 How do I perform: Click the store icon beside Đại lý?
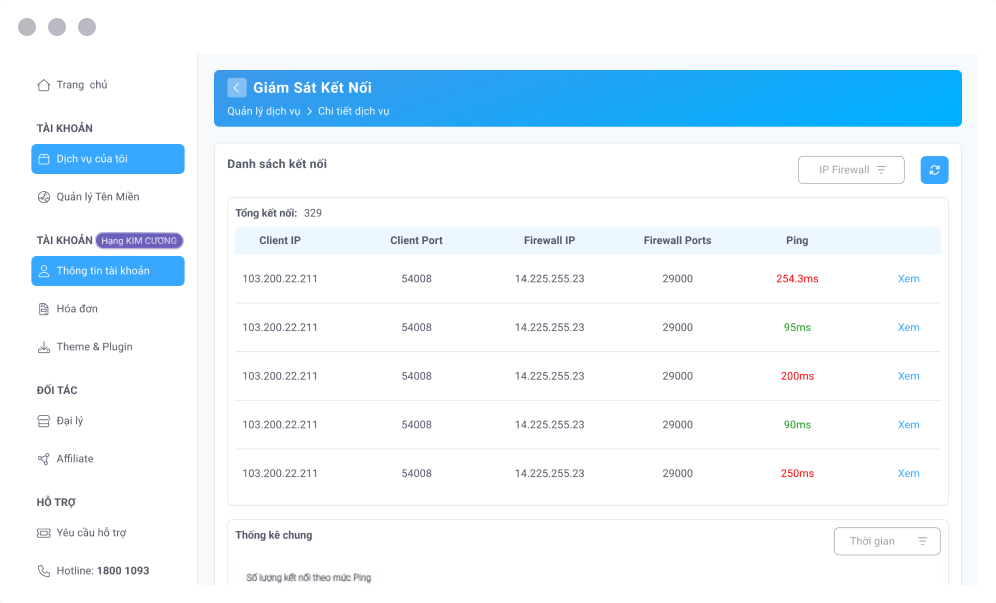pos(43,421)
